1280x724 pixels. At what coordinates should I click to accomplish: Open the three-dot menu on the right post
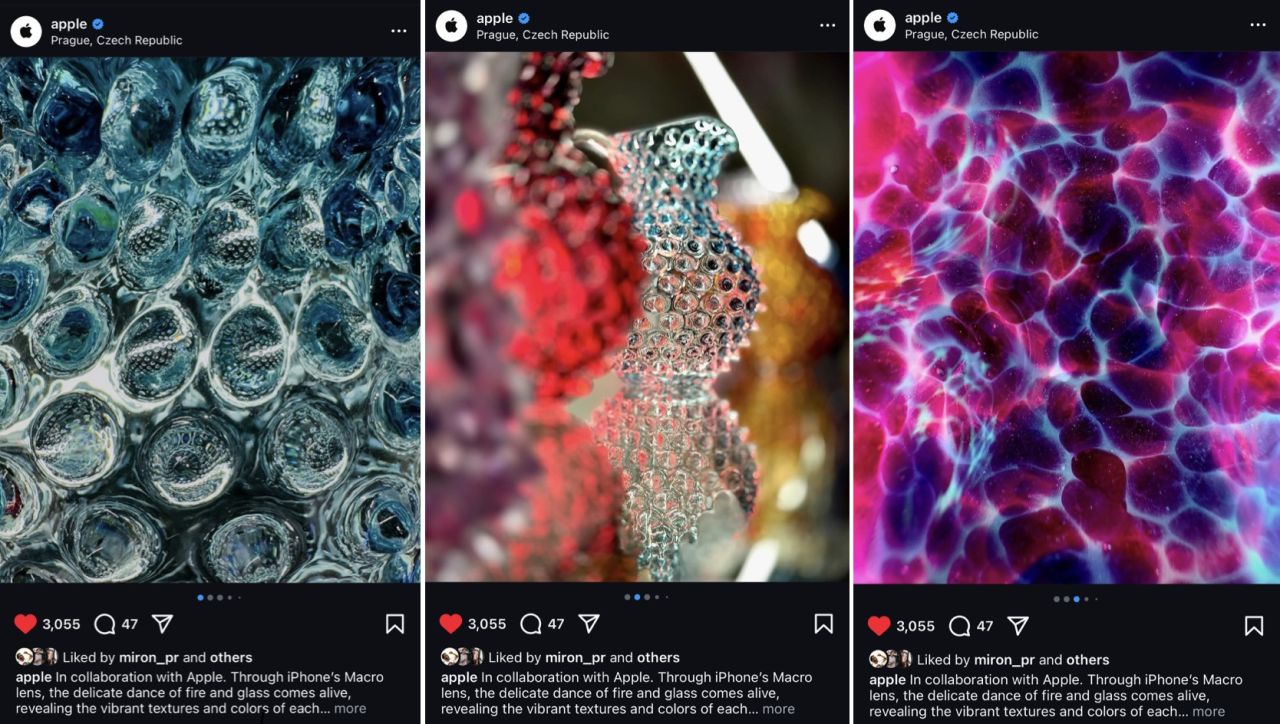(1257, 25)
